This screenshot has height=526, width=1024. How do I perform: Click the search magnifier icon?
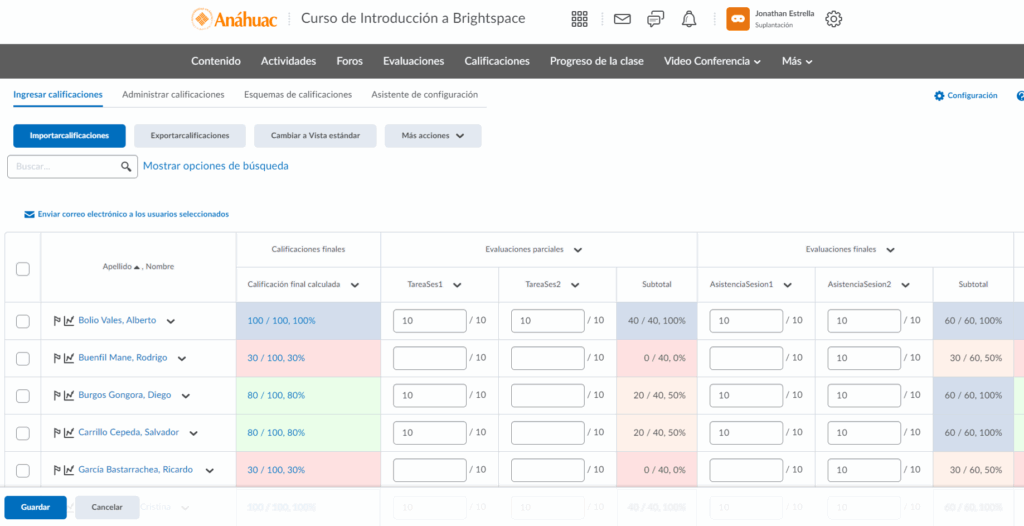coord(126,167)
